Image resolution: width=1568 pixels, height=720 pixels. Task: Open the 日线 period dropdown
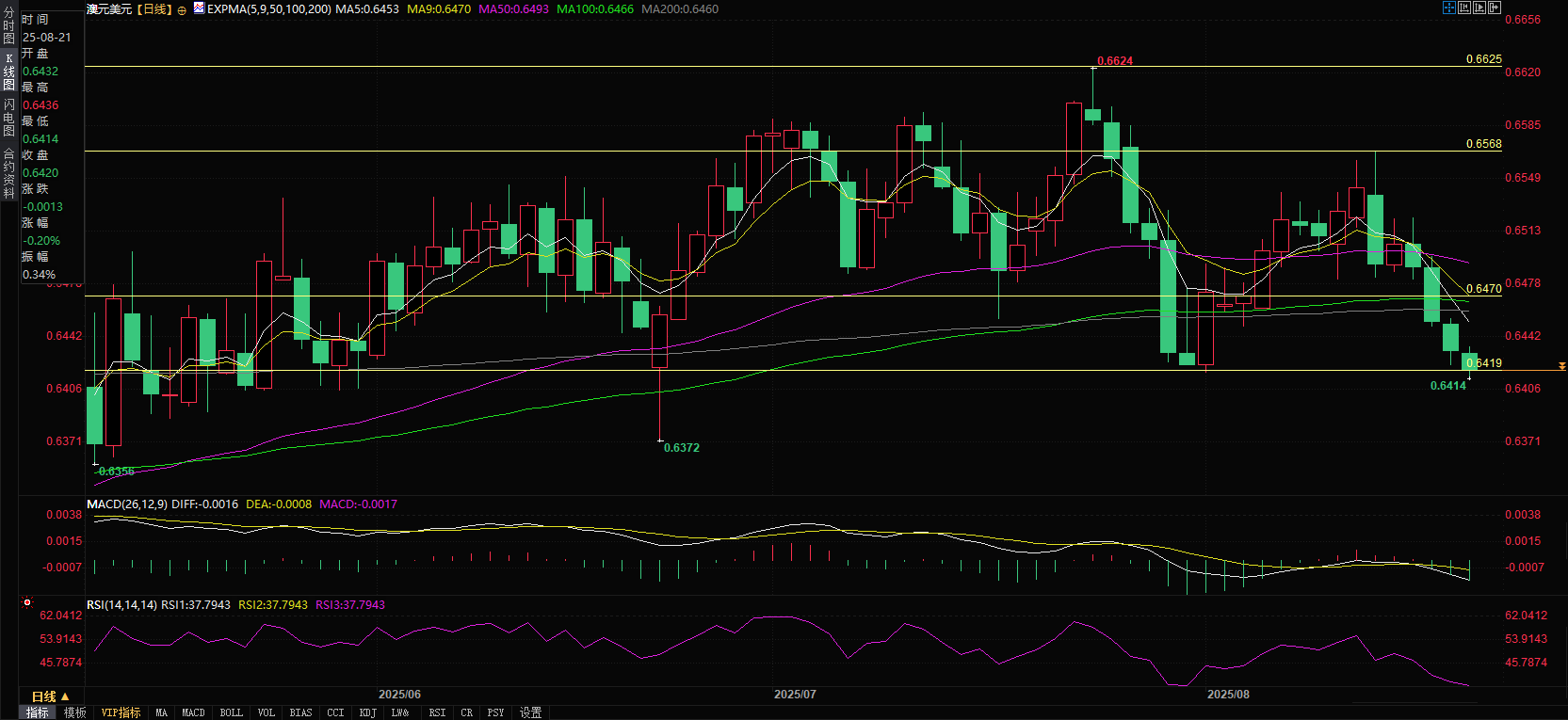click(50, 696)
